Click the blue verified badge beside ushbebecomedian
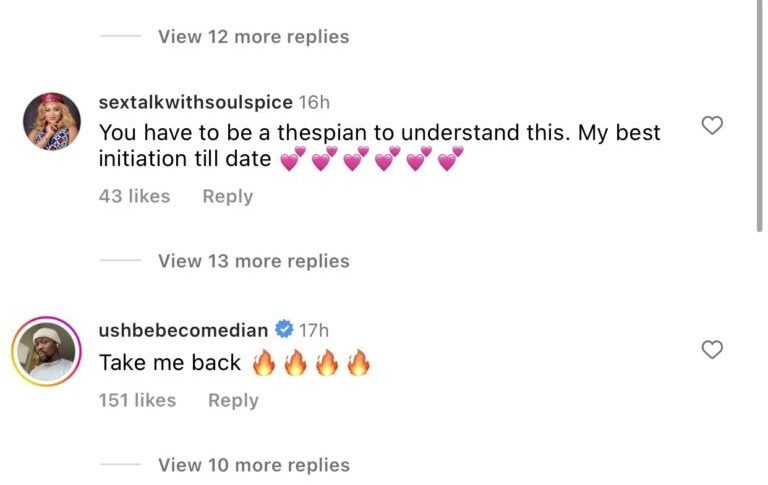 pos(283,329)
